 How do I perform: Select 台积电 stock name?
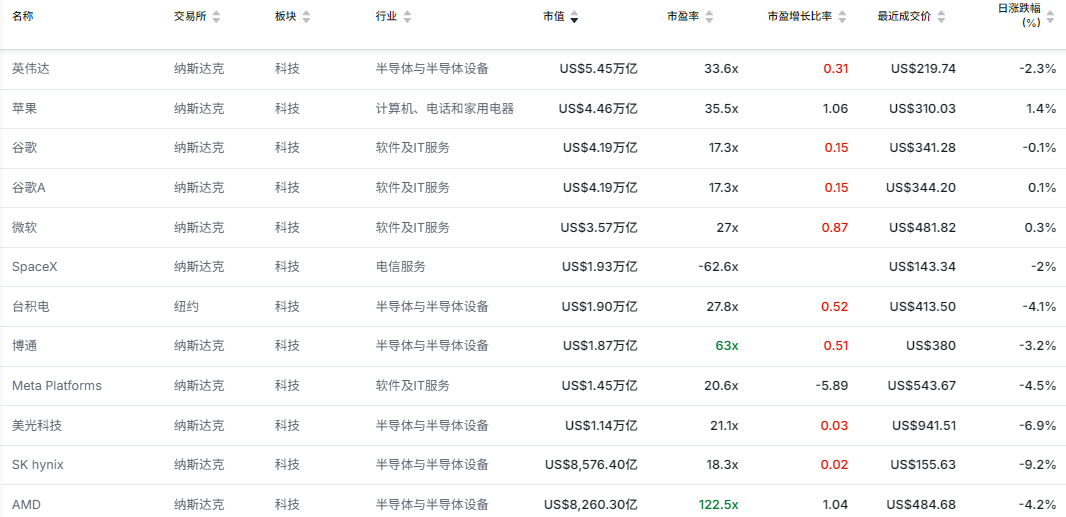tap(31, 307)
